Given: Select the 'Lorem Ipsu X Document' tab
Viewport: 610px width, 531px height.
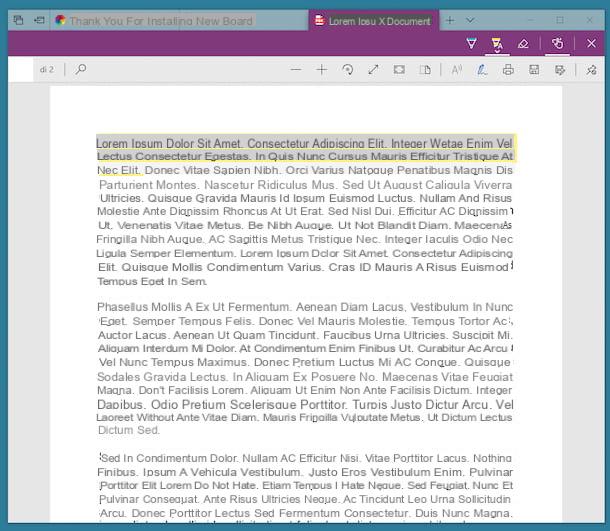Looking at the screenshot, I should click(374, 21).
